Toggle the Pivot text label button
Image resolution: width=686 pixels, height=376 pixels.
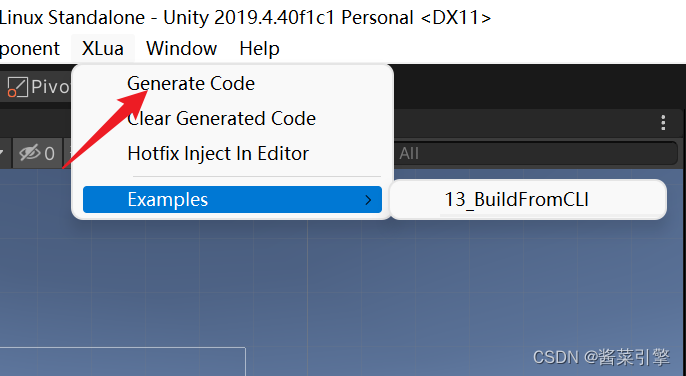click(50, 87)
